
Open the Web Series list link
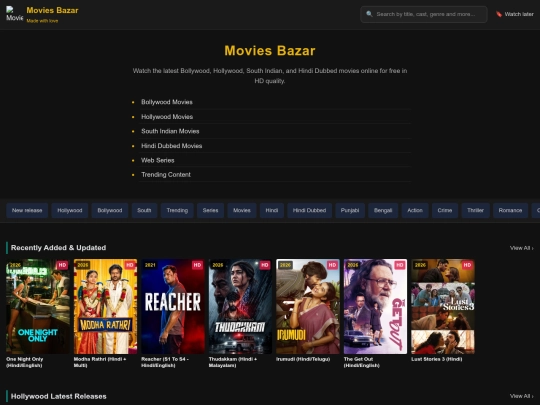pos(158,160)
